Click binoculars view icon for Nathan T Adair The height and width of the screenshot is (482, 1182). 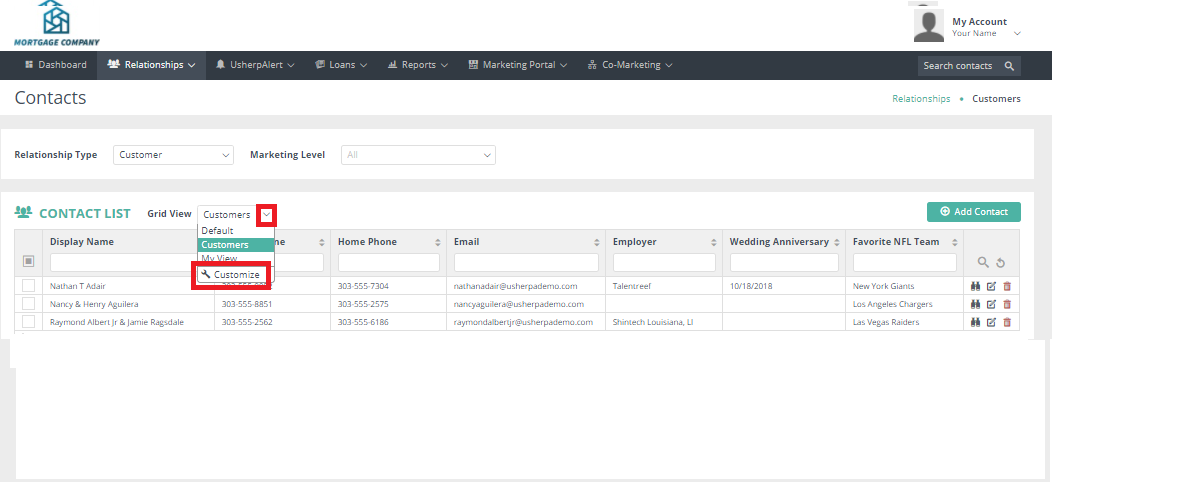coord(976,286)
